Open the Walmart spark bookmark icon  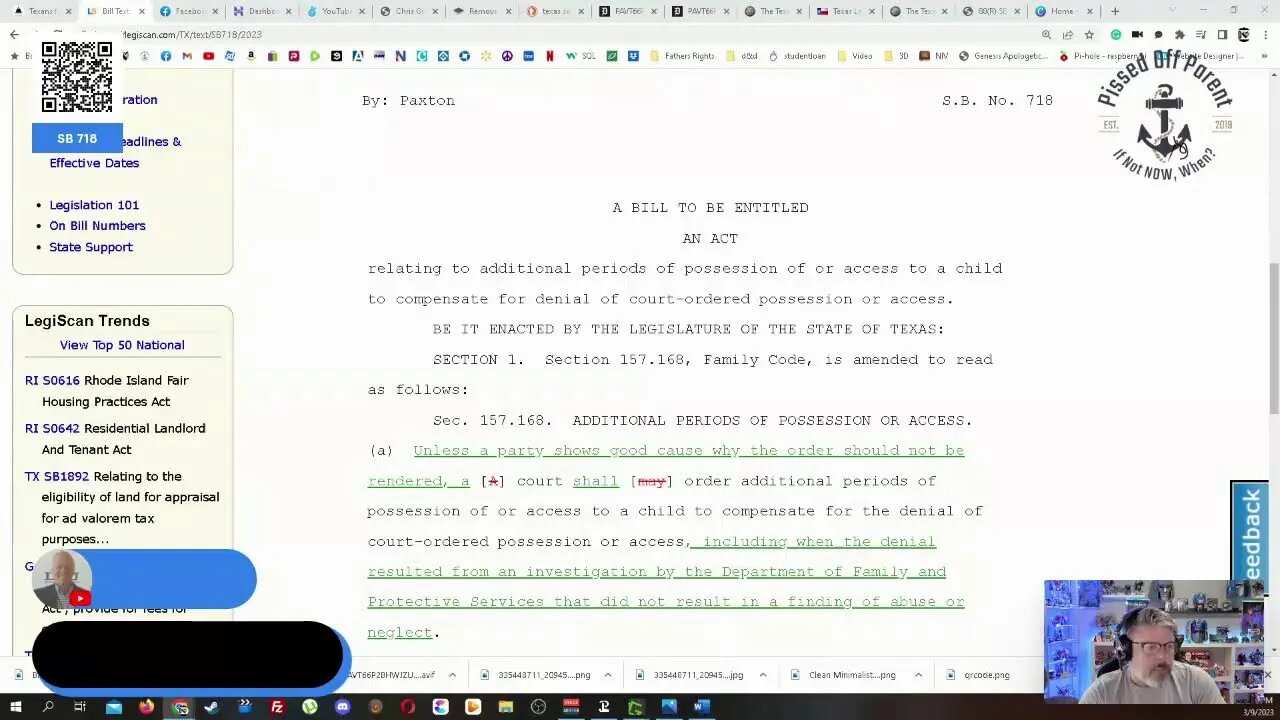486,56
